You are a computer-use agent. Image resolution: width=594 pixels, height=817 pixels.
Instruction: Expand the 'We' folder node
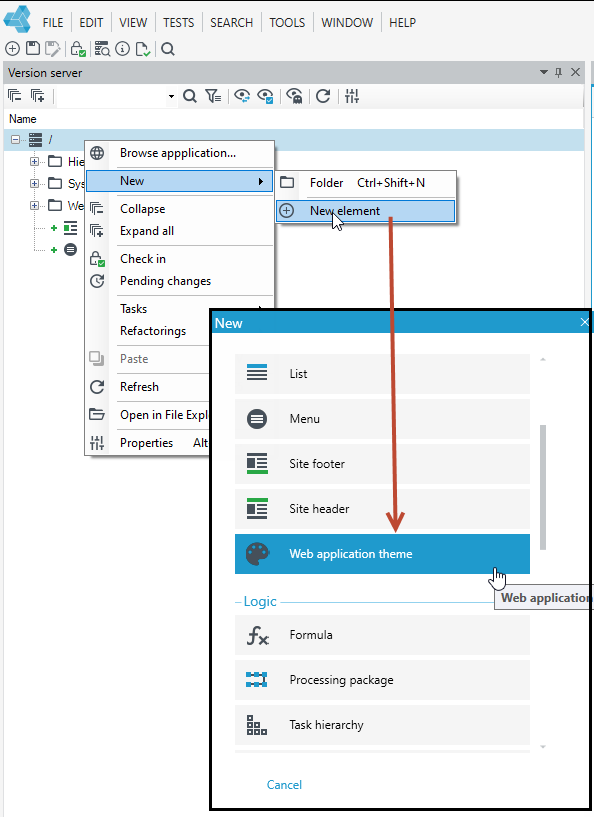pyautogui.click(x=34, y=205)
